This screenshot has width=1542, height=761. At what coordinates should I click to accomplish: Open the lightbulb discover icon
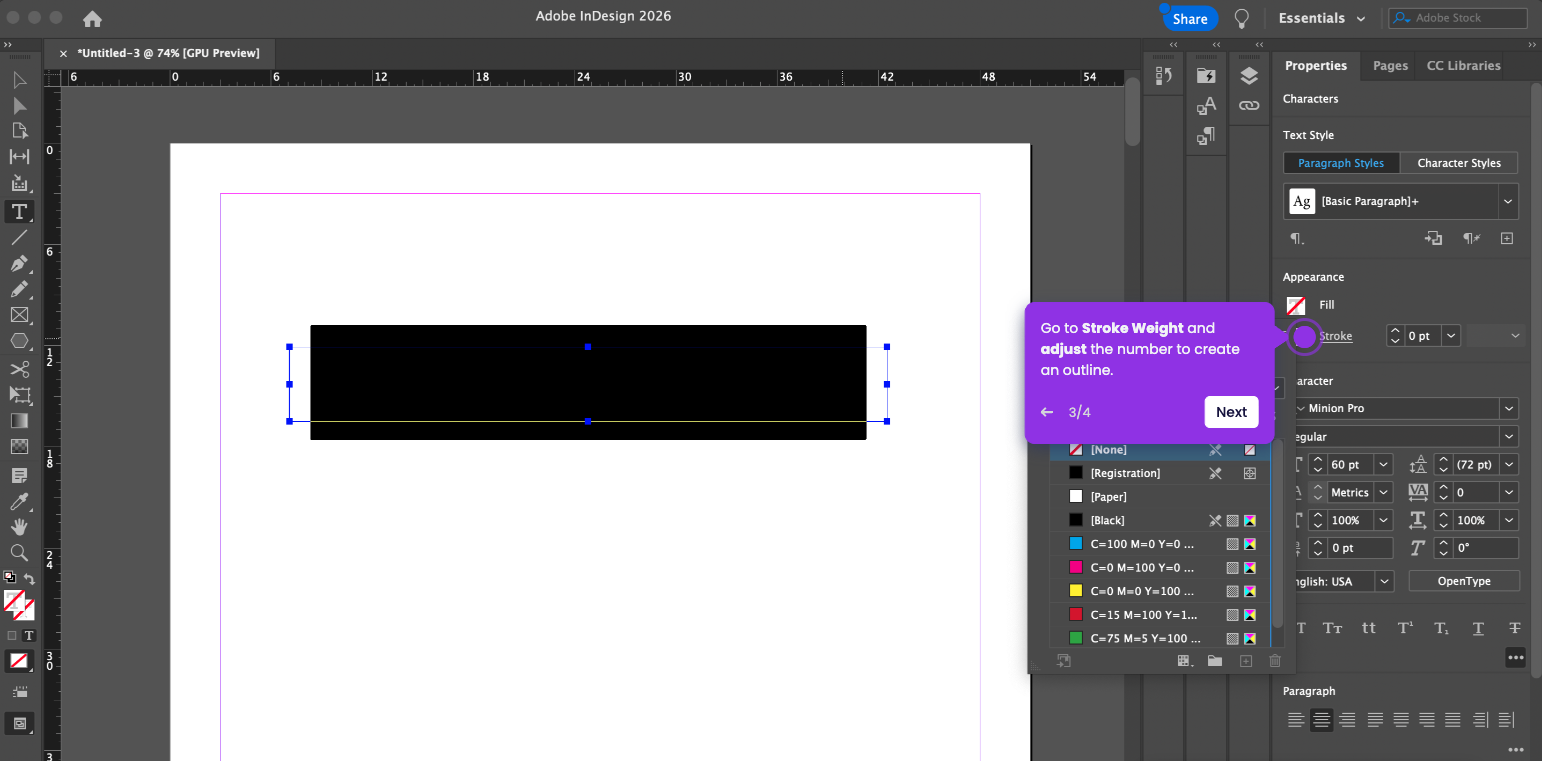point(1242,18)
